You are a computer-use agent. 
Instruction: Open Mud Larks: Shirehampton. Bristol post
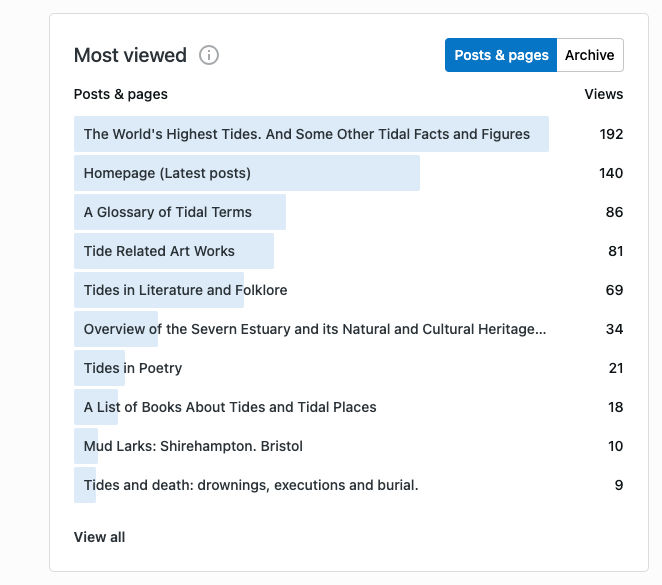tap(193, 446)
